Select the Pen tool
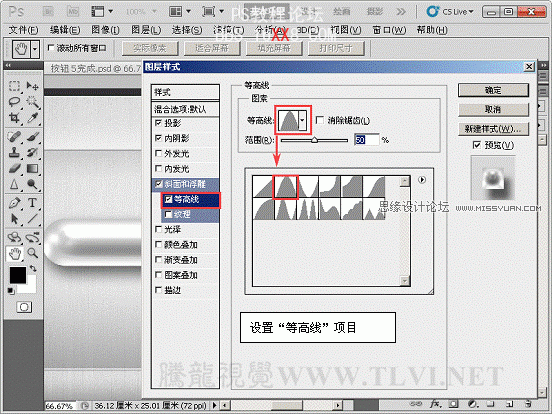 coord(14,203)
